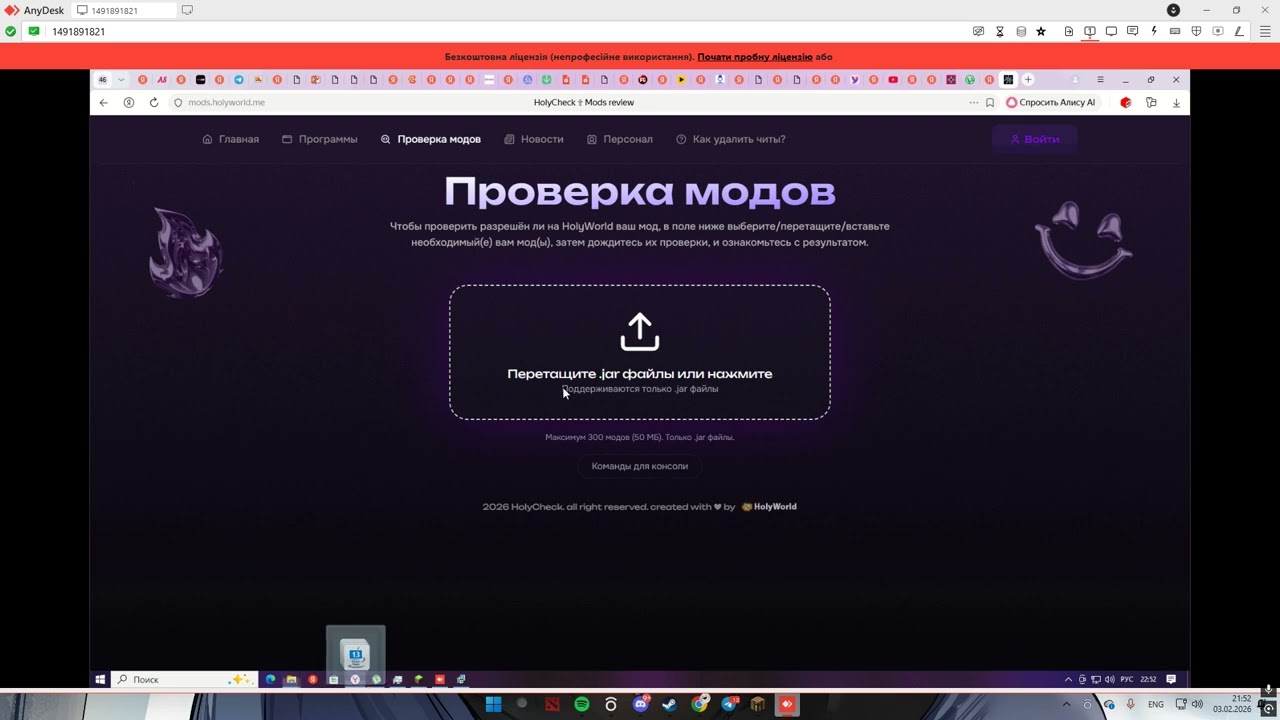The width and height of the screenshot is (1280, 720).
Task: Select the Проверка модов navigation item
Action: tap(431, 139)
